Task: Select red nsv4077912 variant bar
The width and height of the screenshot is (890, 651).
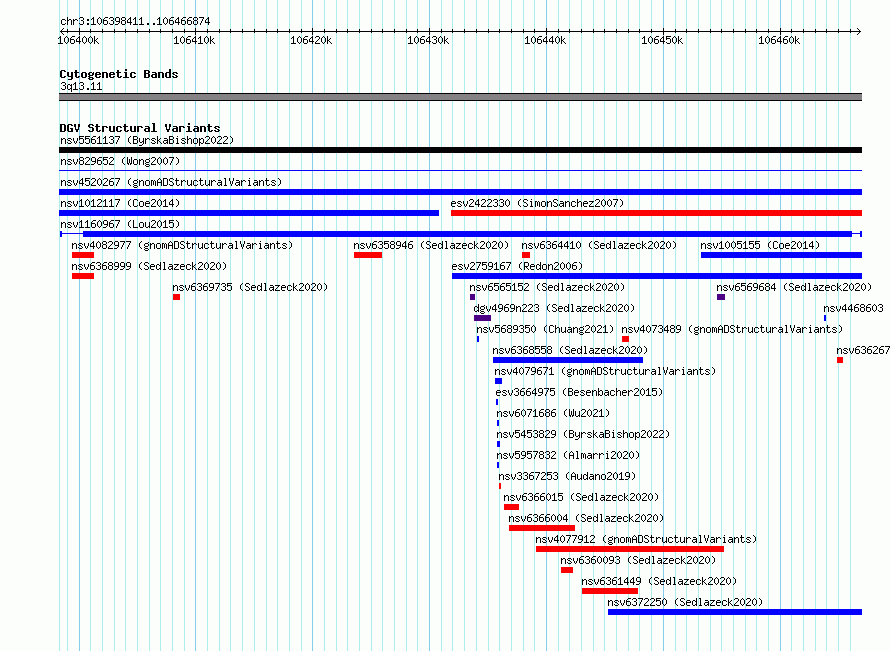Action: click(x=630, y=549)
